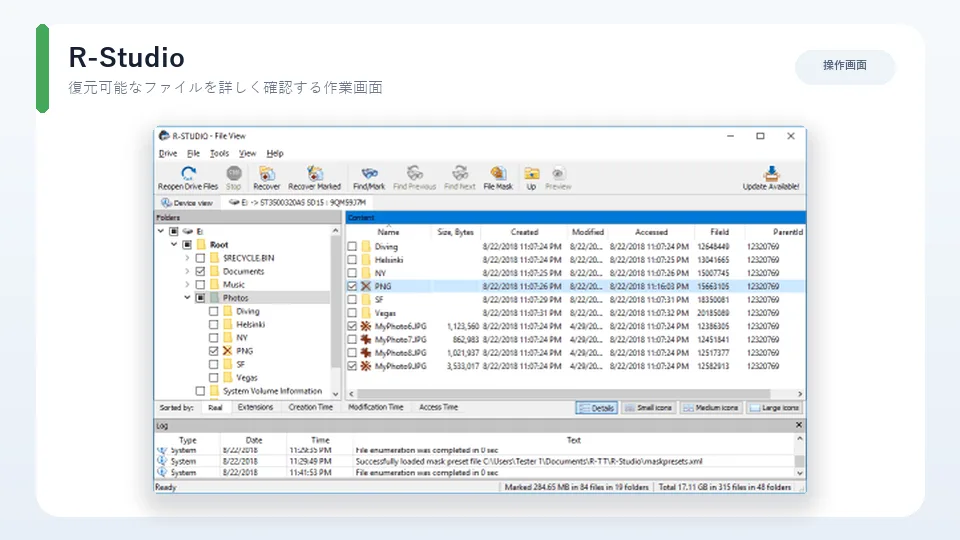Select Vegas folder in the tree

coord(246,378)
